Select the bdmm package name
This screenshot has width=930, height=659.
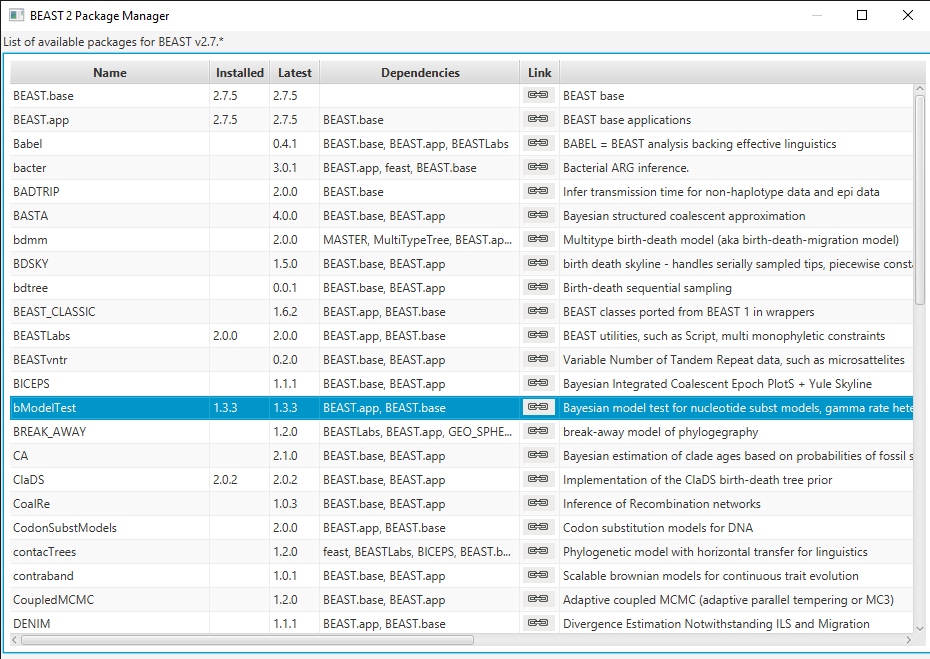click(x=30, y=240)
